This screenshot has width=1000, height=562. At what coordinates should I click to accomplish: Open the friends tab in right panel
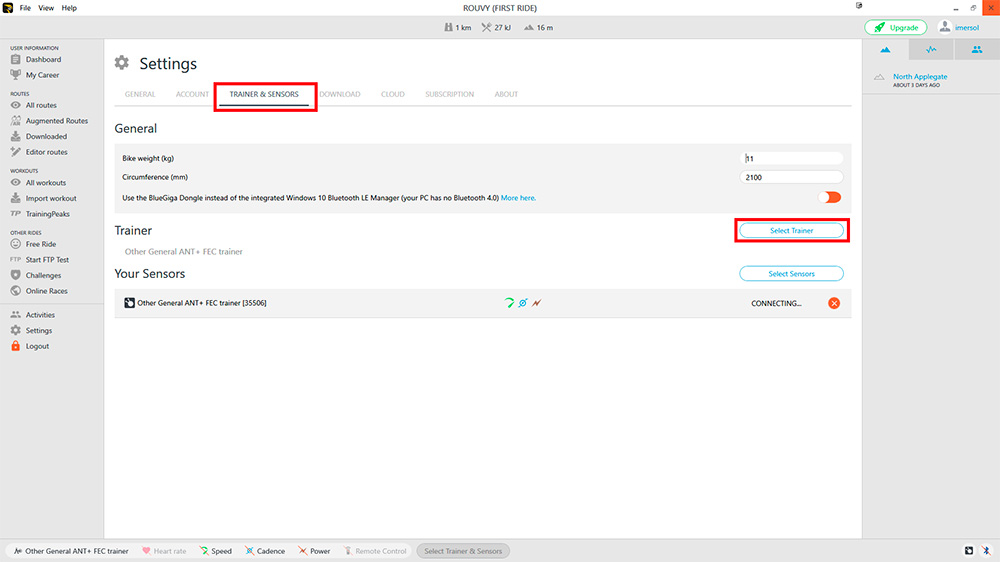coord(976,50)
